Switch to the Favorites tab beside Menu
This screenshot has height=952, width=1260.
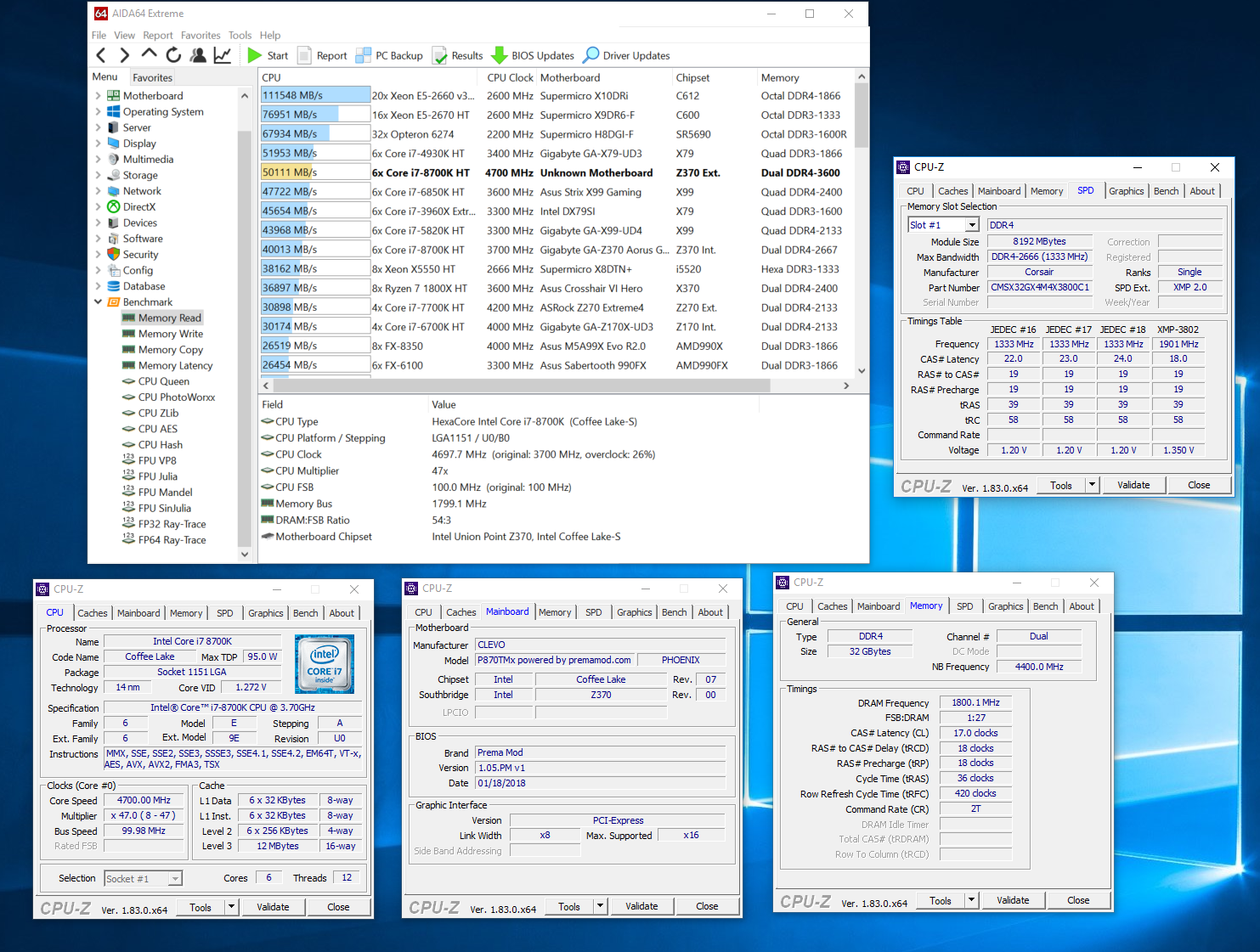(152, 77)
